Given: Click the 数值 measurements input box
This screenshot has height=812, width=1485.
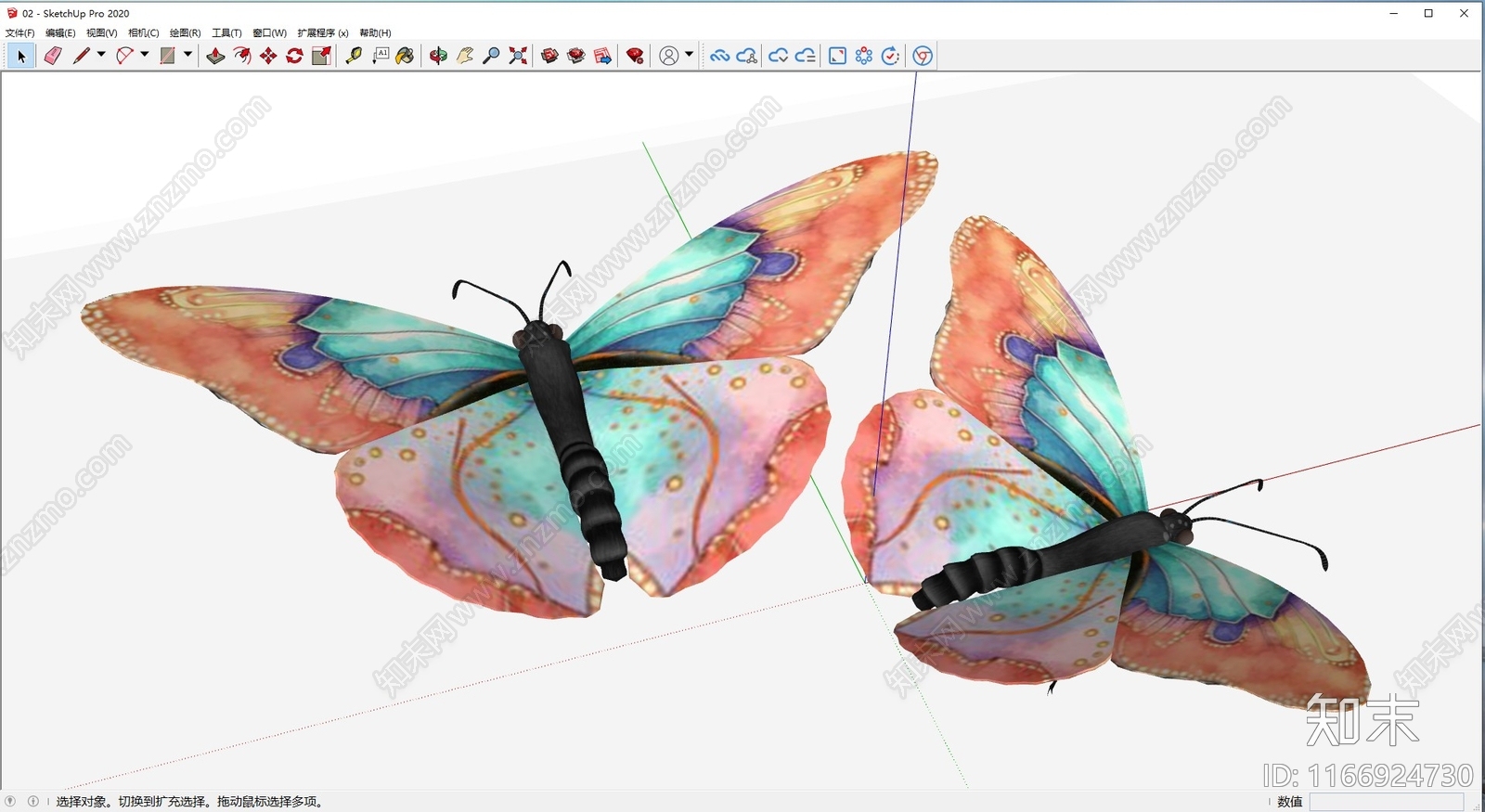Looking at the screenshot, I should 1387,802.
